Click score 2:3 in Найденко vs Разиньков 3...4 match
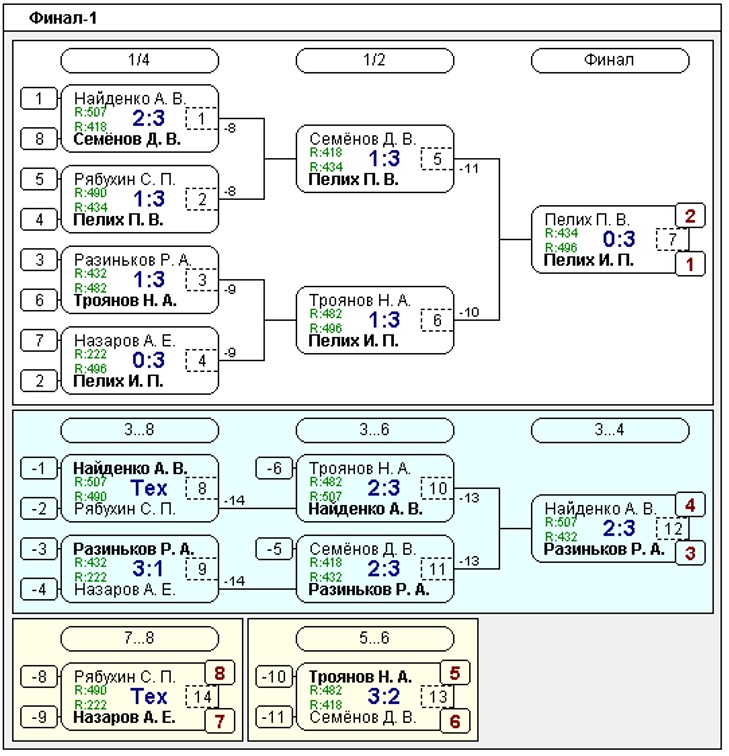Image resolution: width=729 pixels, height=756 pixels. 619,528
